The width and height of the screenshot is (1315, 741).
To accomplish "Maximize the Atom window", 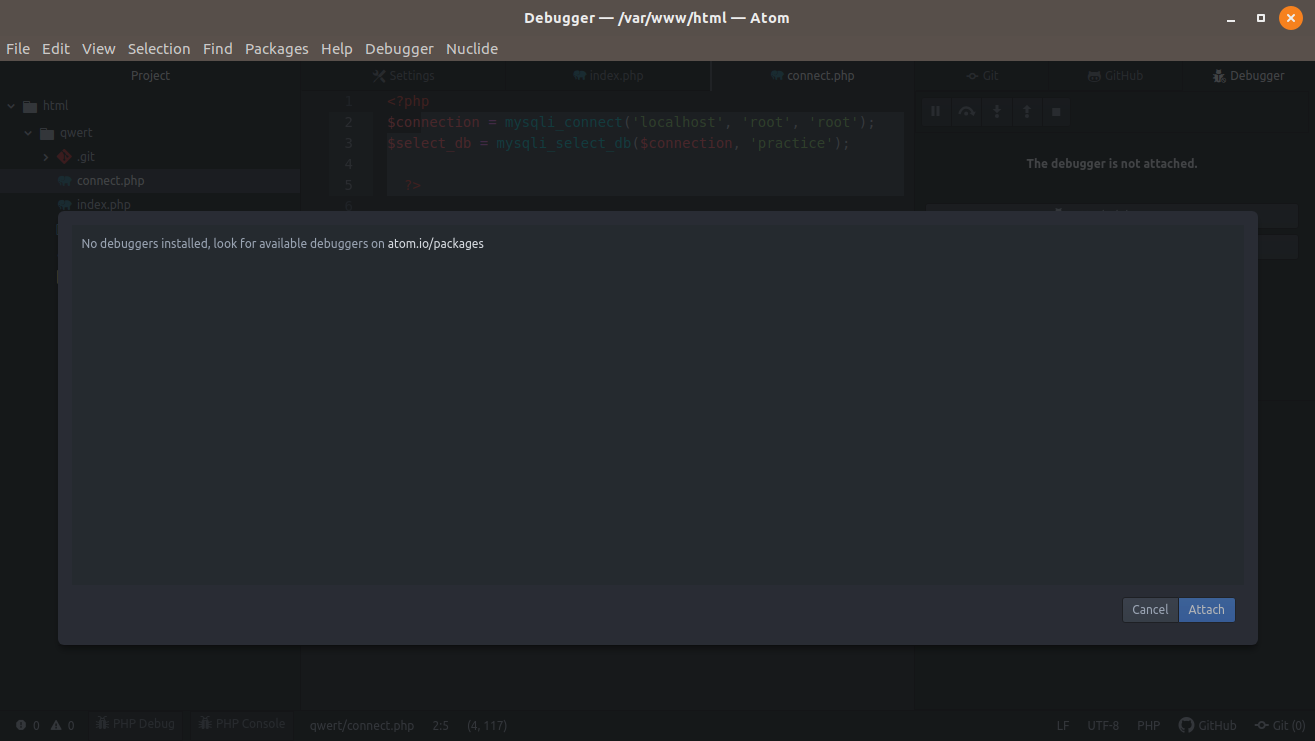I will 1261,18.
